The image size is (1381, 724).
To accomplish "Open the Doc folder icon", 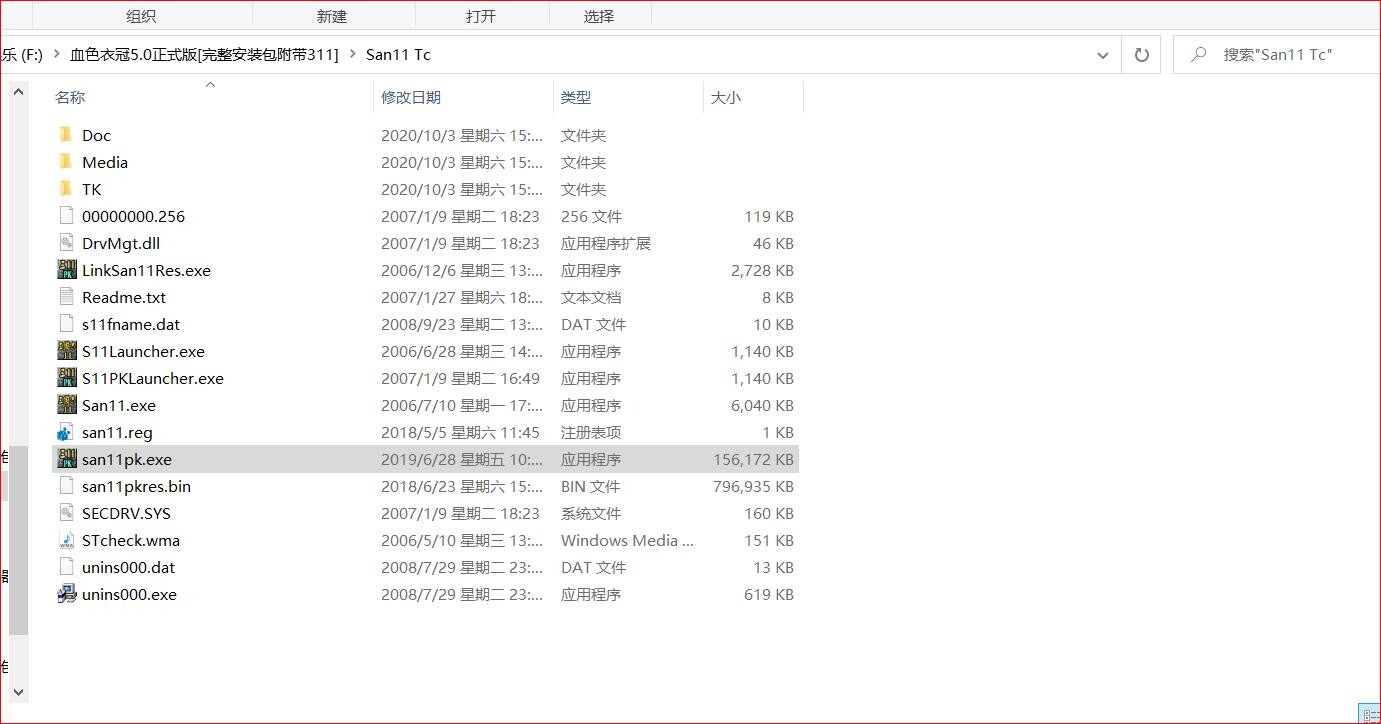I will point(68,135).
